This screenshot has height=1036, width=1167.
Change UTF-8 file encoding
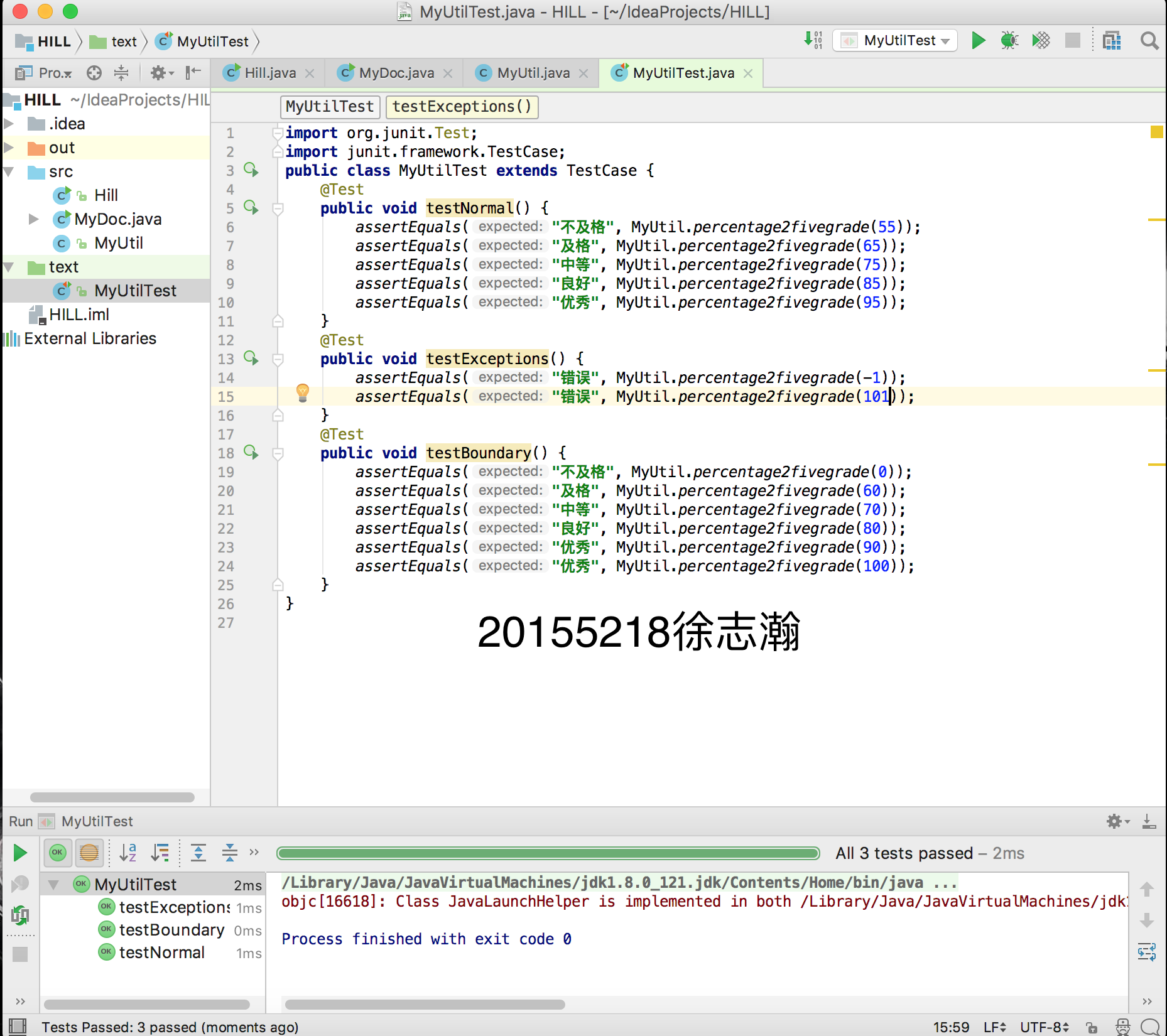1045,1027
